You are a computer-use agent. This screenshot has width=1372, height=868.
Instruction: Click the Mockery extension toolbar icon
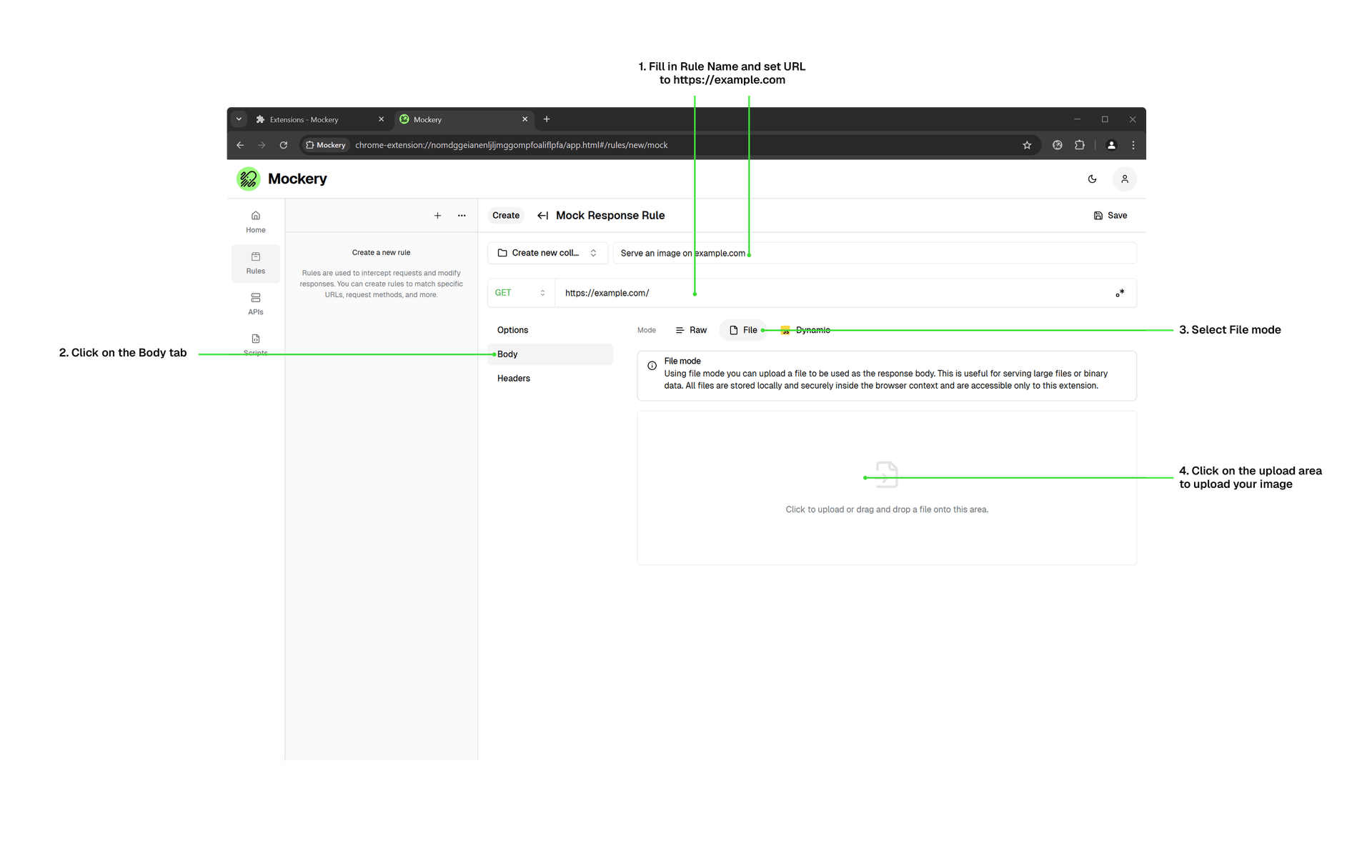[x=1058, y=145]
